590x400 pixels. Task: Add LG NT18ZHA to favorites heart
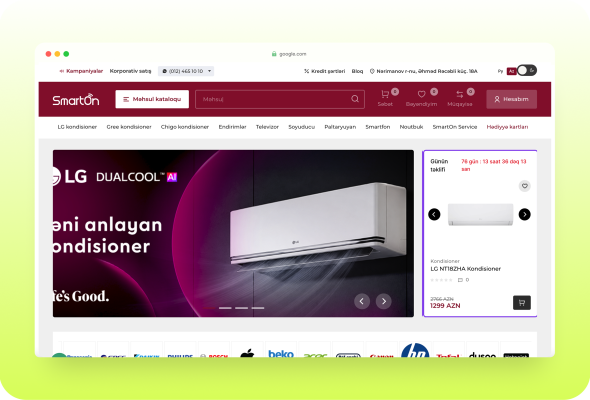525,186
